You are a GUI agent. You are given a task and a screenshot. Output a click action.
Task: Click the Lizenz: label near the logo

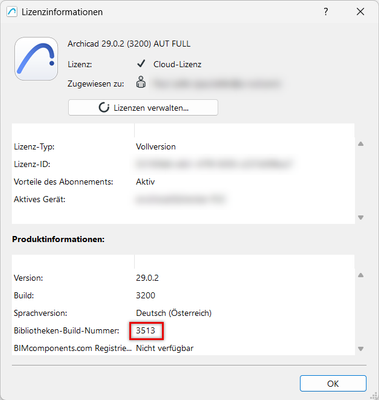point(80,64)
